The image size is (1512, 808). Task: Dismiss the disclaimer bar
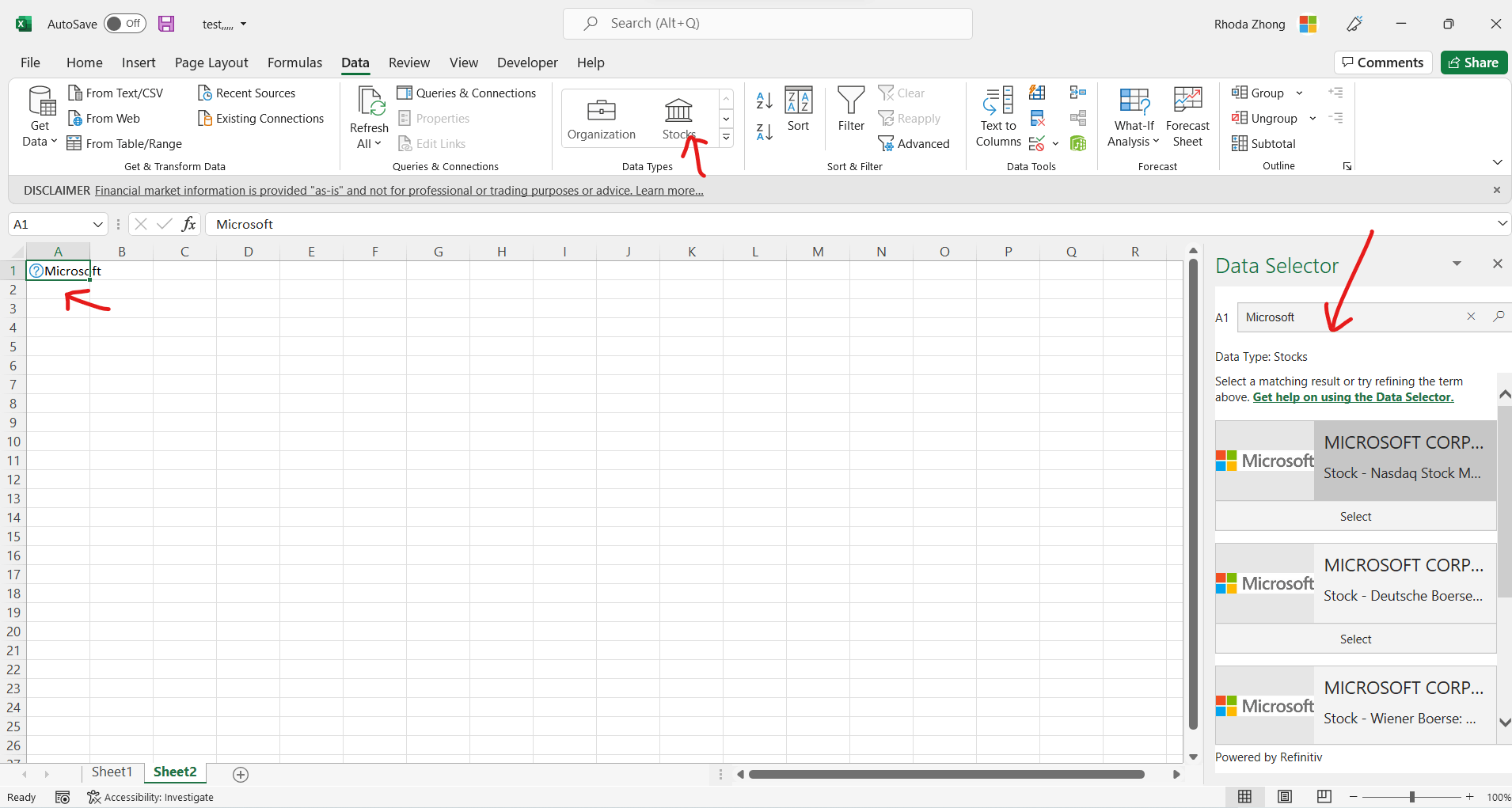pos(1496,190)
